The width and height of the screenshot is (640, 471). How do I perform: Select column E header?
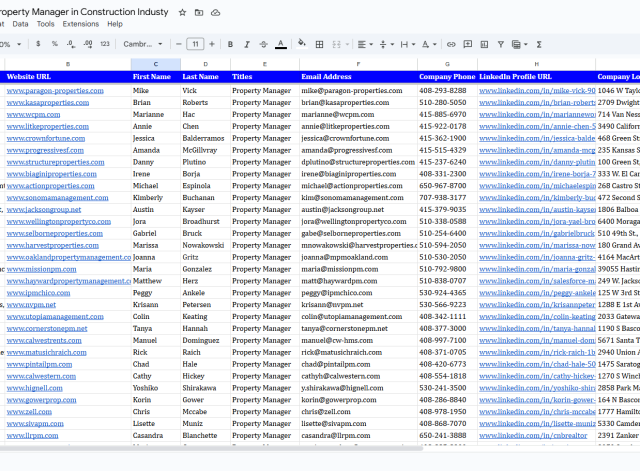coord(265,64)
